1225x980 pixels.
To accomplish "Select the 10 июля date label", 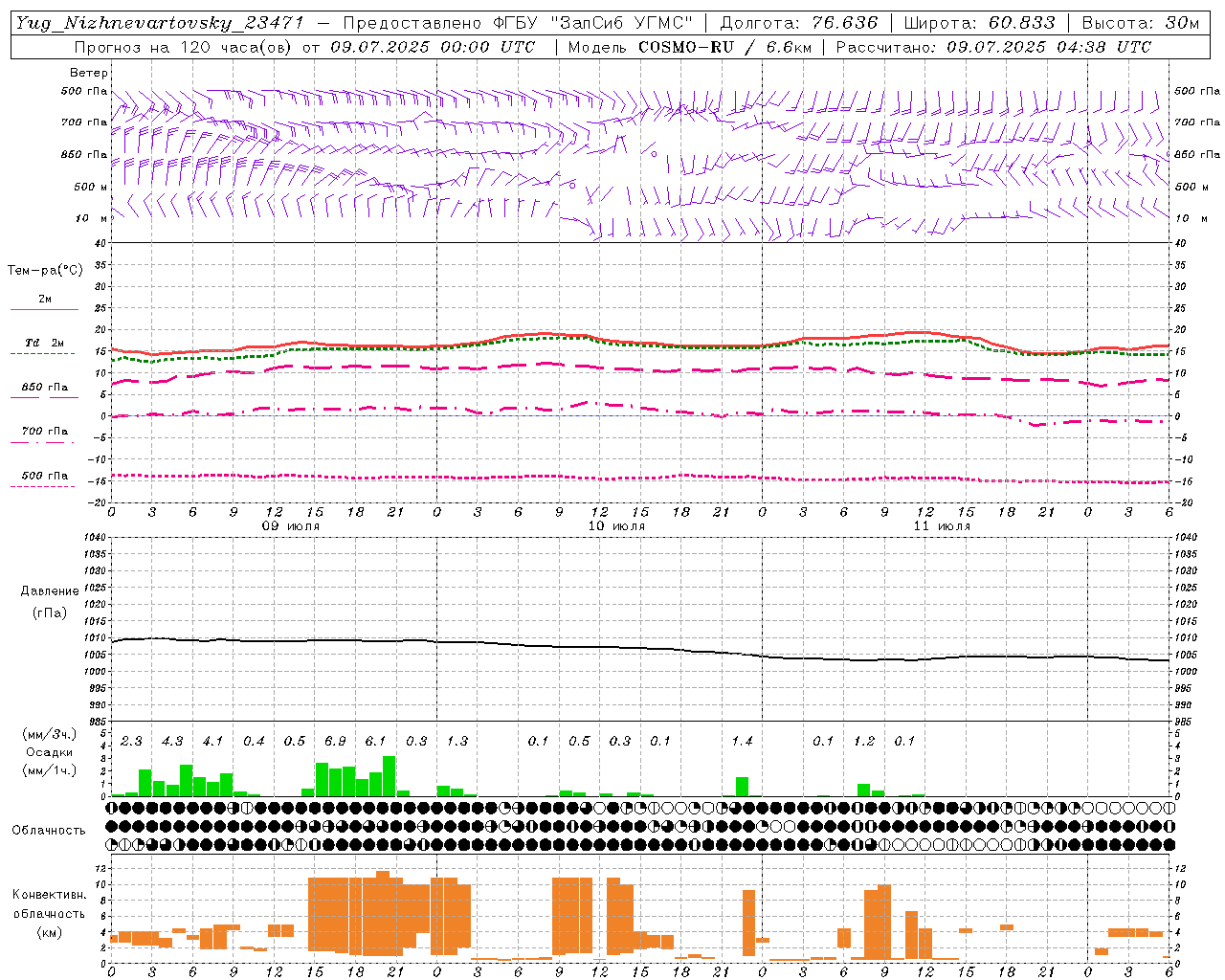I will 616,526.
